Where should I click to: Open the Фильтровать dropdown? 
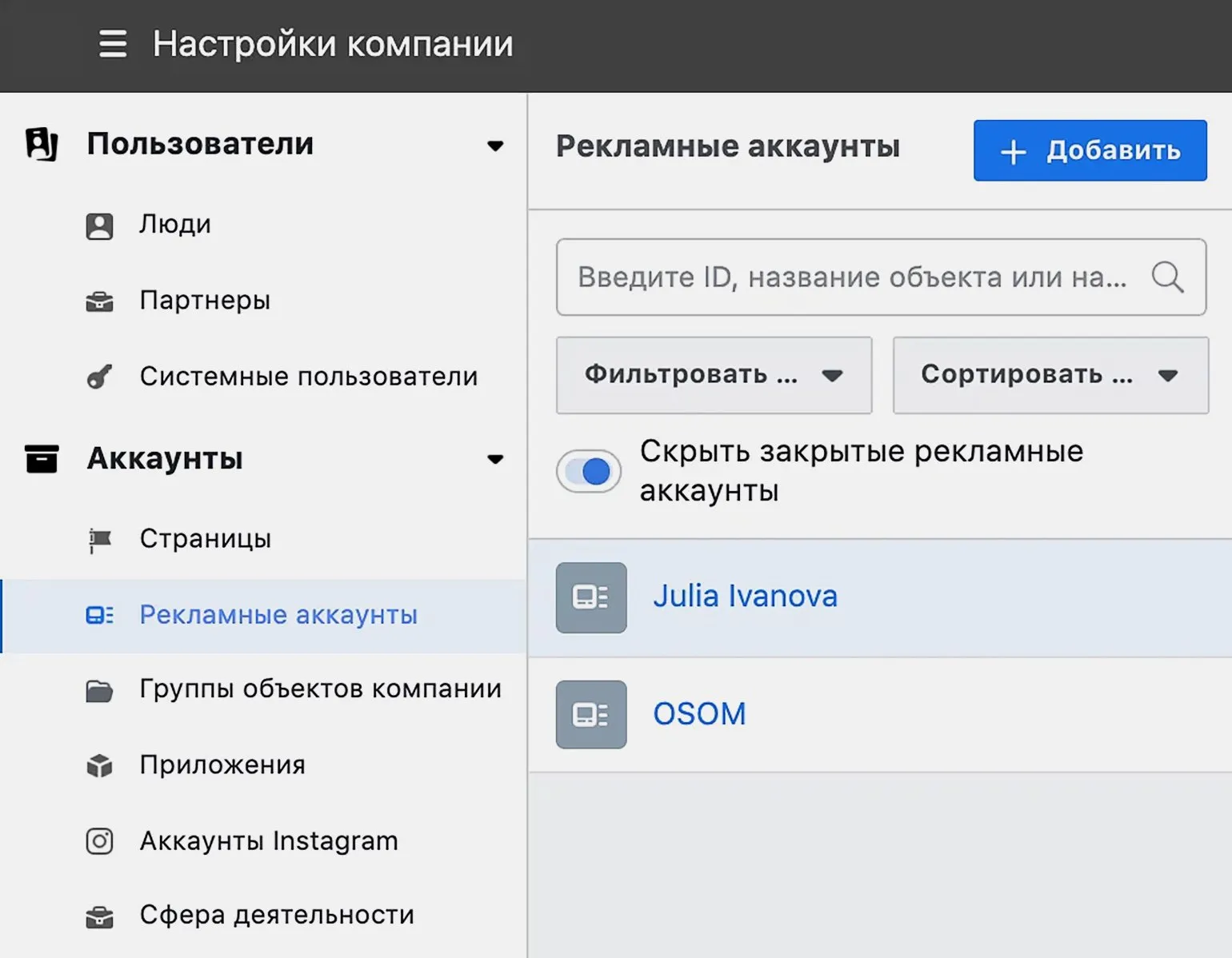point(714,375)
